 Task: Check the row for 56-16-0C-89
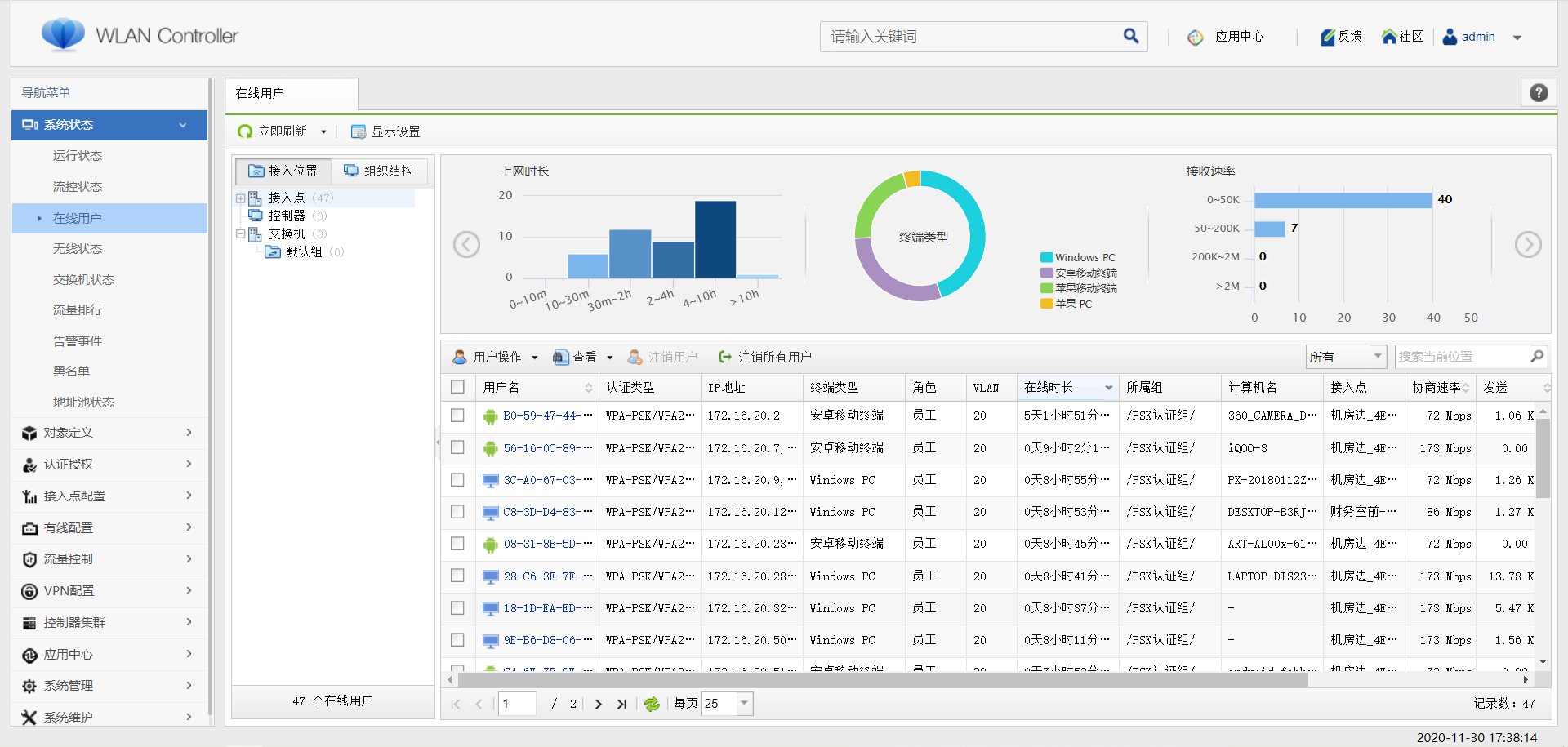457,447
